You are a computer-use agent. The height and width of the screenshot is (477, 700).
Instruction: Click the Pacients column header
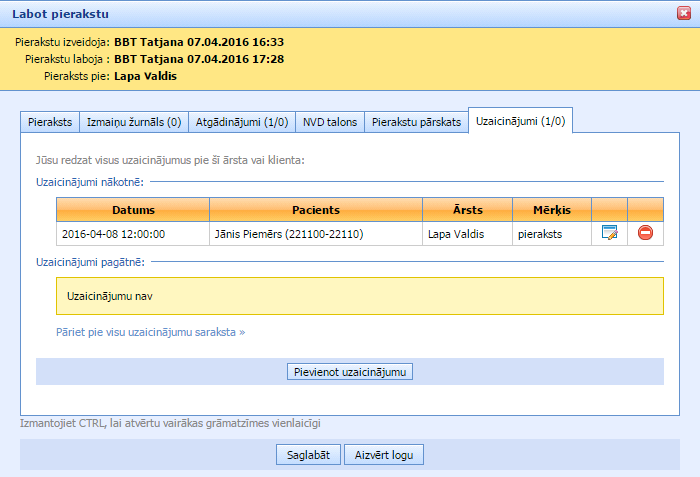(316, 210)
